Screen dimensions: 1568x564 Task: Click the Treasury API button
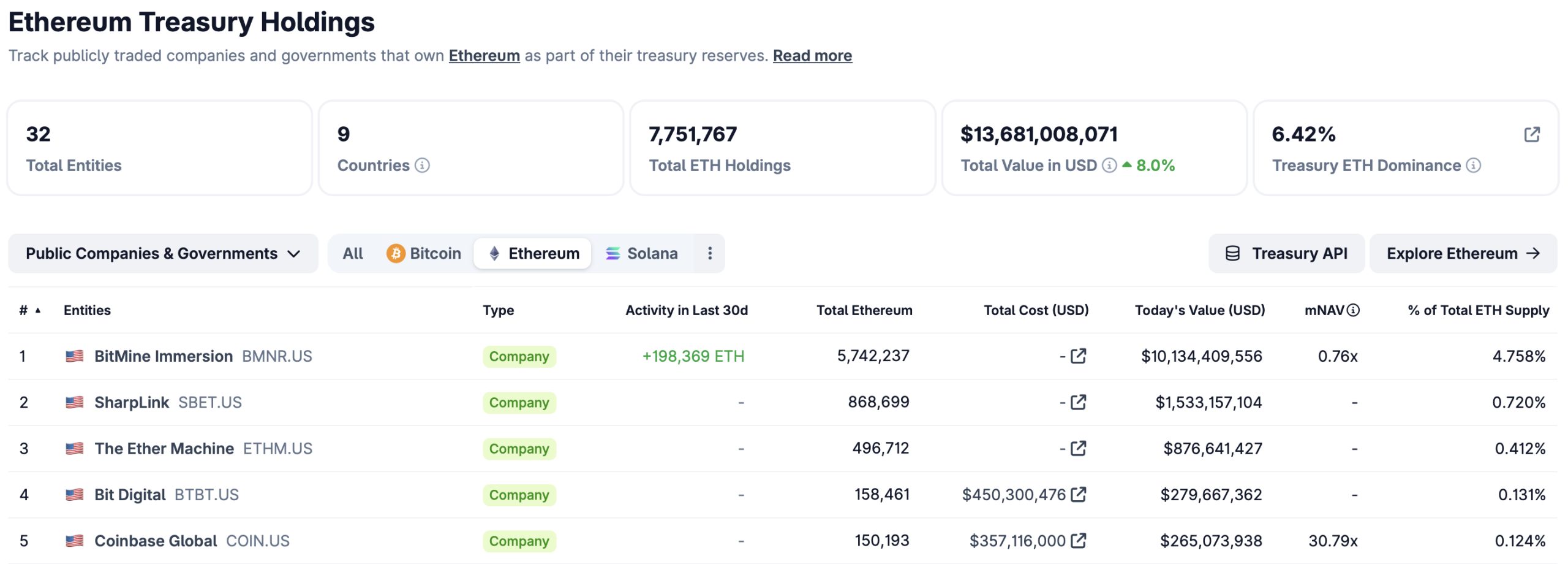pos(1286,253)
